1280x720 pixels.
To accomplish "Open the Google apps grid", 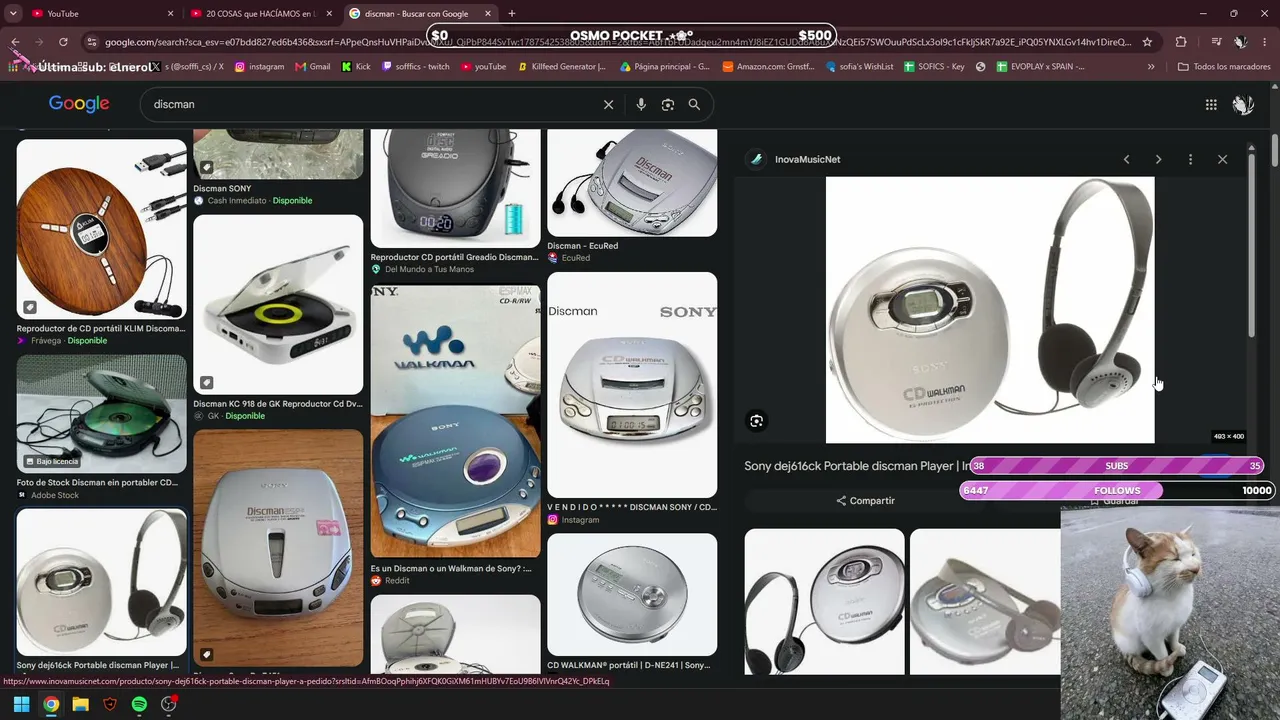I will coord(1211,105).
